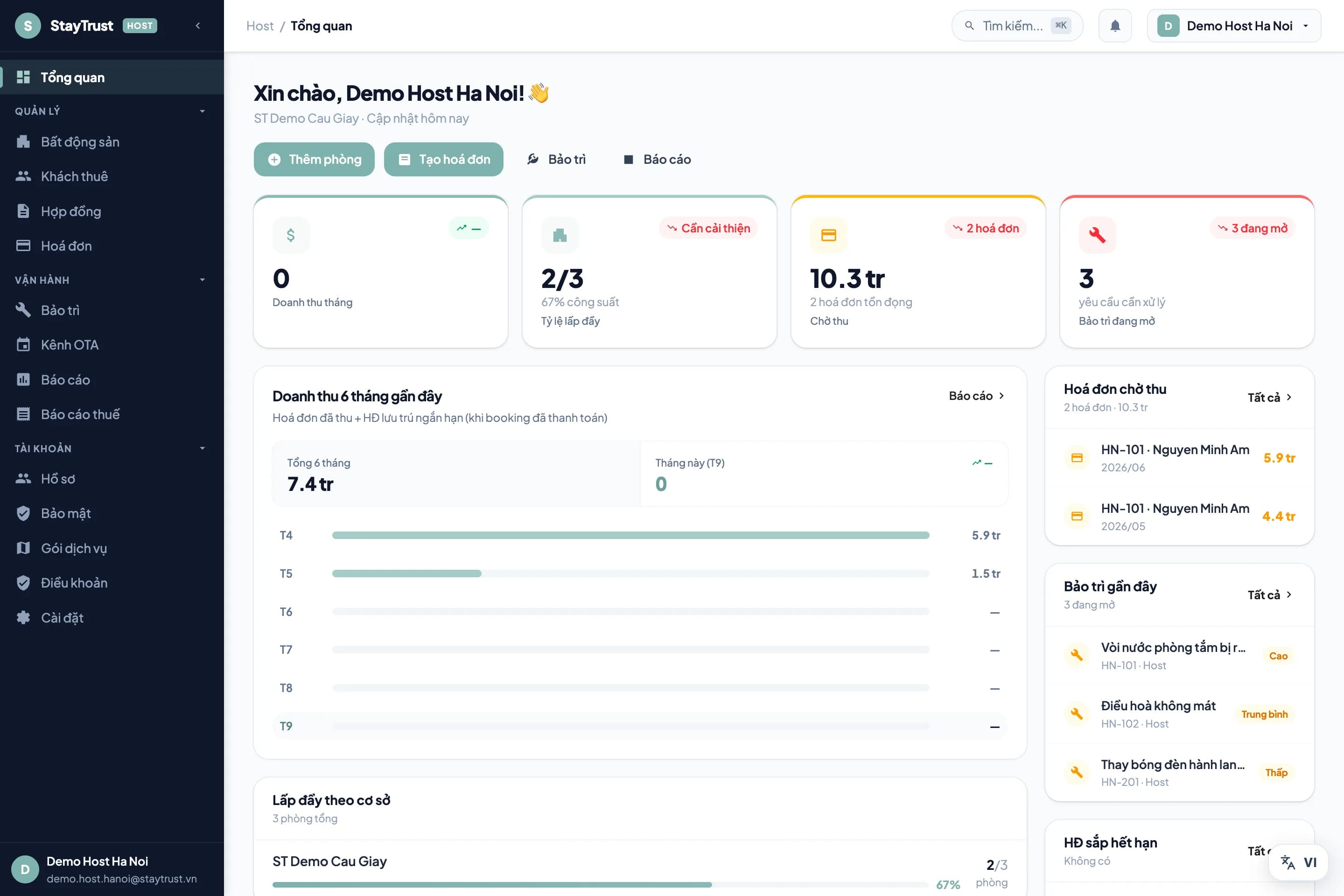
Task: Open the Vòi nước phòng tắm maintenance request
Action: (1179, 656)
